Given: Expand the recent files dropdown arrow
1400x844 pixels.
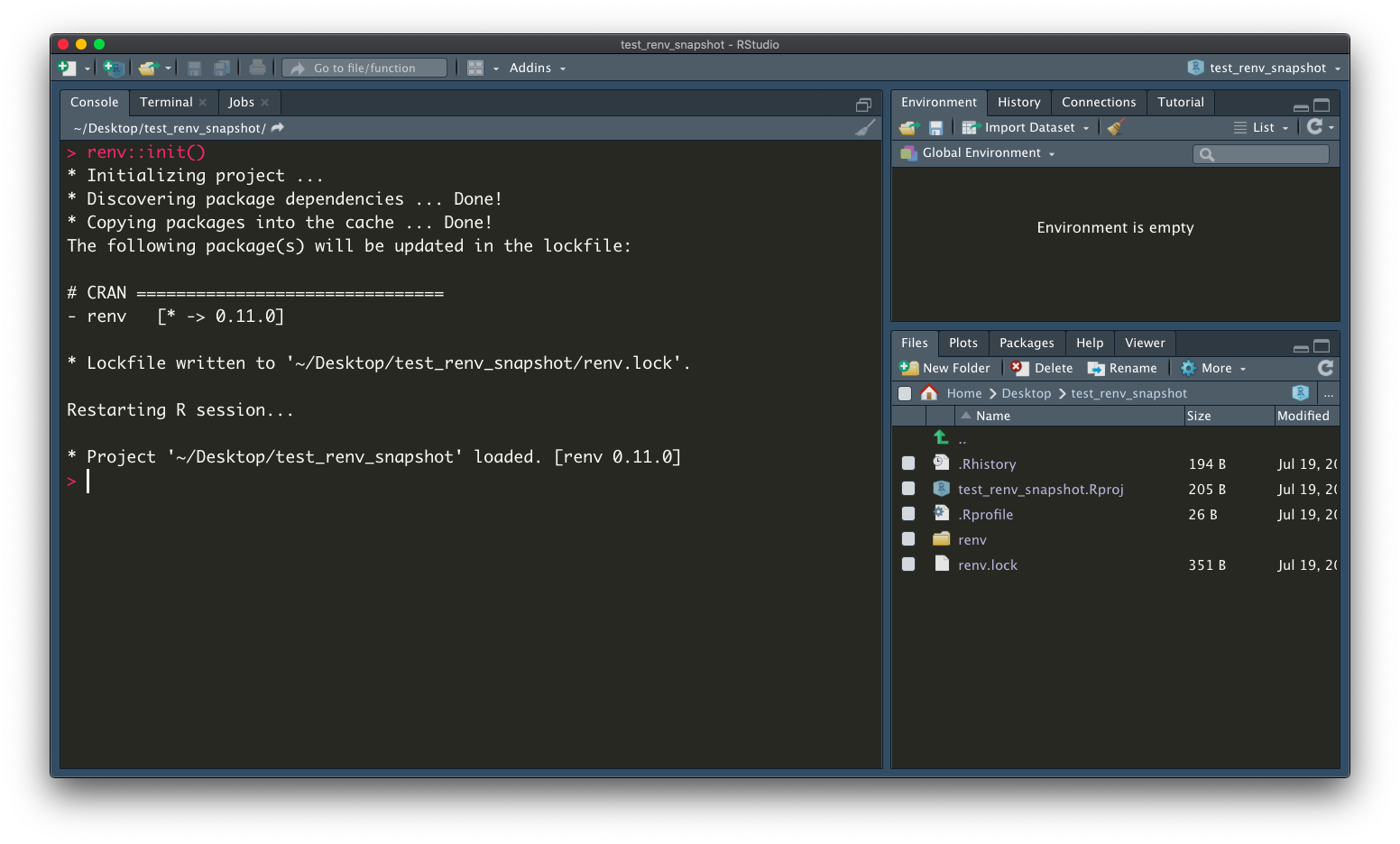Looking at the screenshot, I should pyautogui.click(x=168, y=69).
